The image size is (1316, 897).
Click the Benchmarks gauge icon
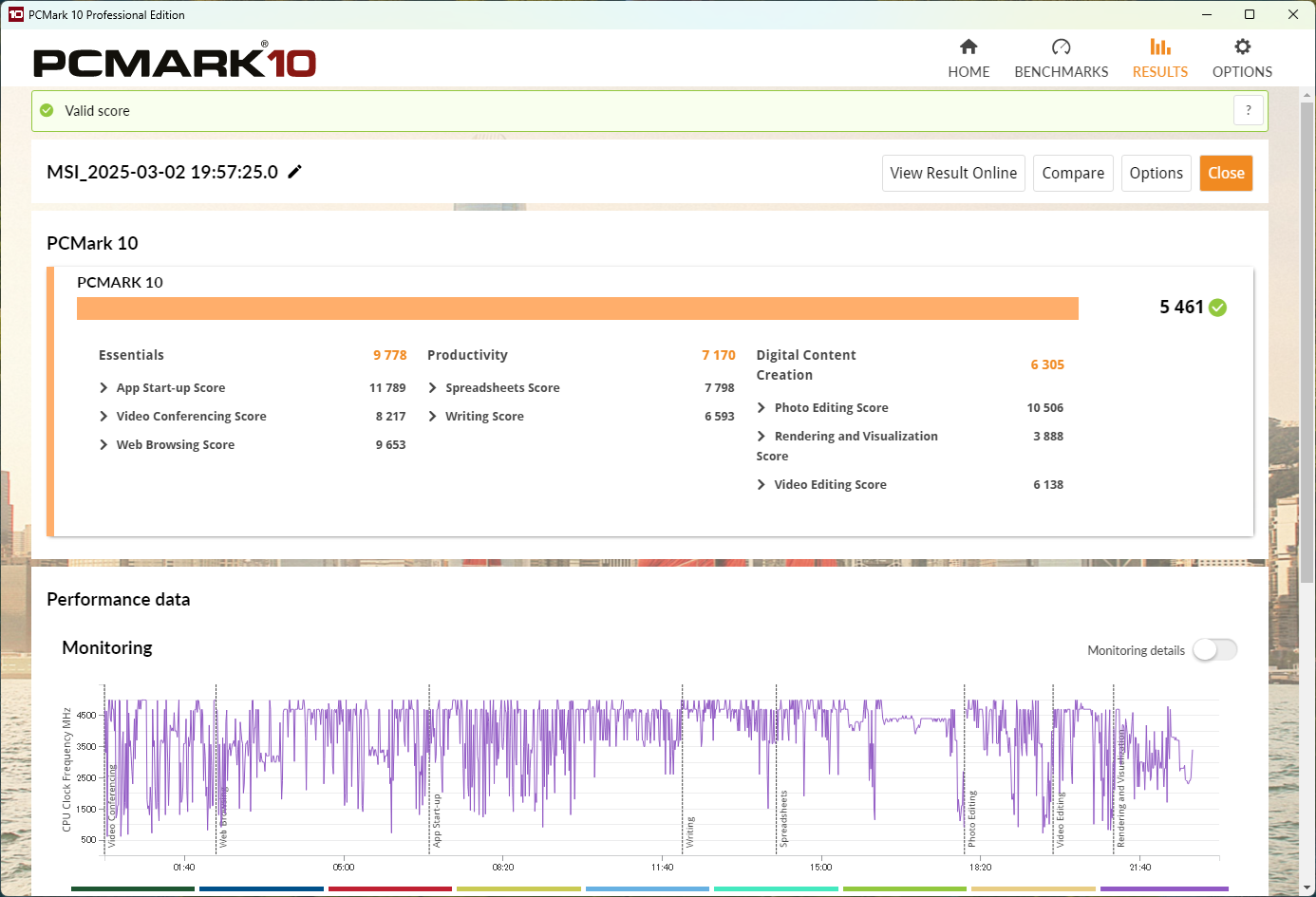(1062, 47)
